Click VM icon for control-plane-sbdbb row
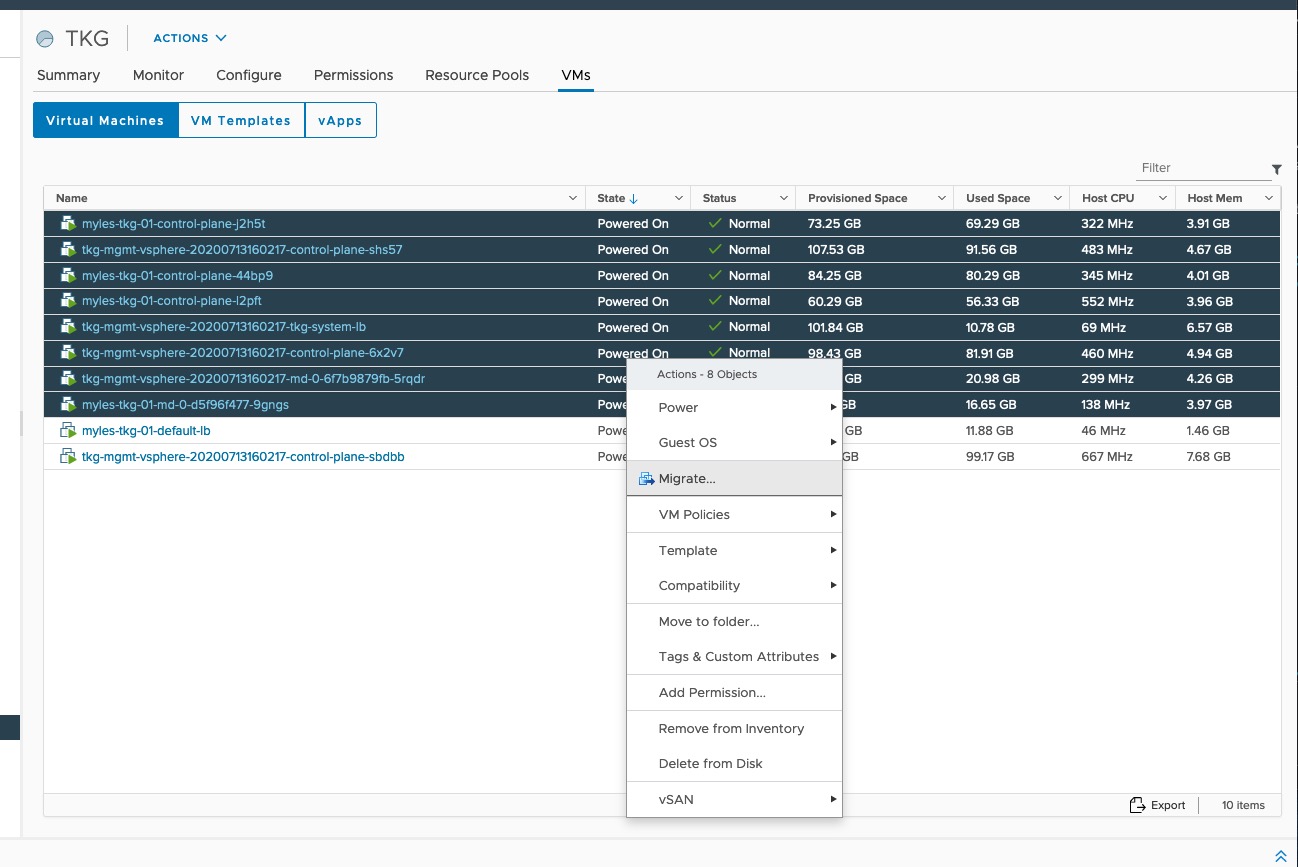Viewport: 1298px width, 867px height. pyautogui.click(x=68, y=457)
